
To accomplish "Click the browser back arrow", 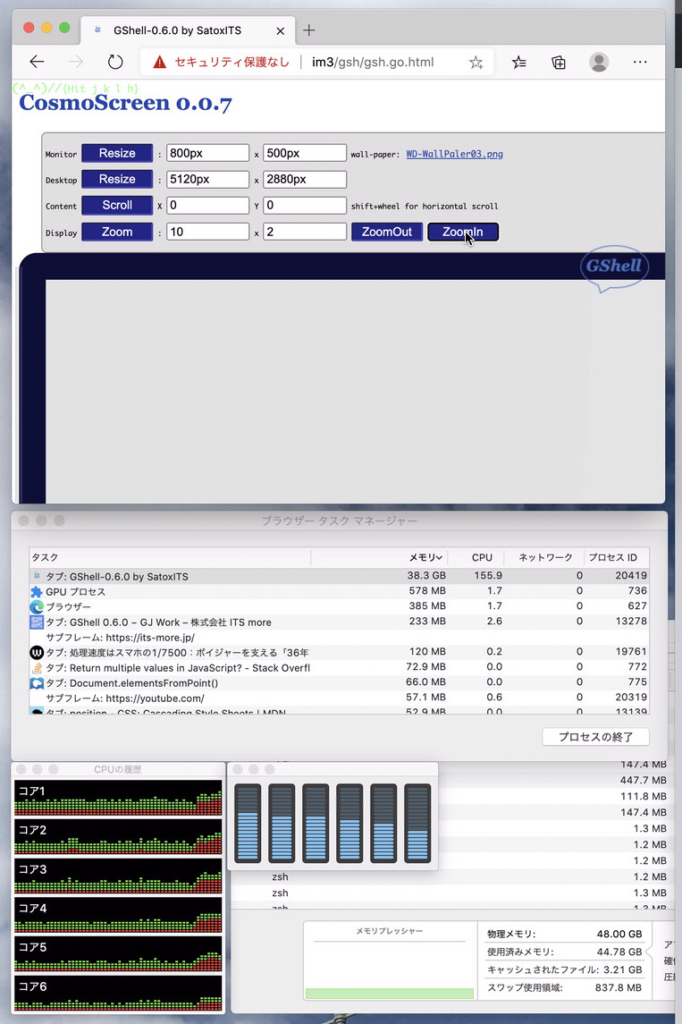I will pyautogui.click(x=37, y=62).
